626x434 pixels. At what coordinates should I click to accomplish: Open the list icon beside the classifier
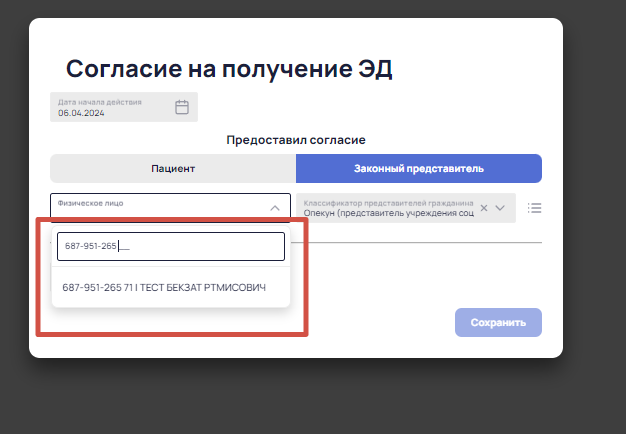click(x=534, y=208)
